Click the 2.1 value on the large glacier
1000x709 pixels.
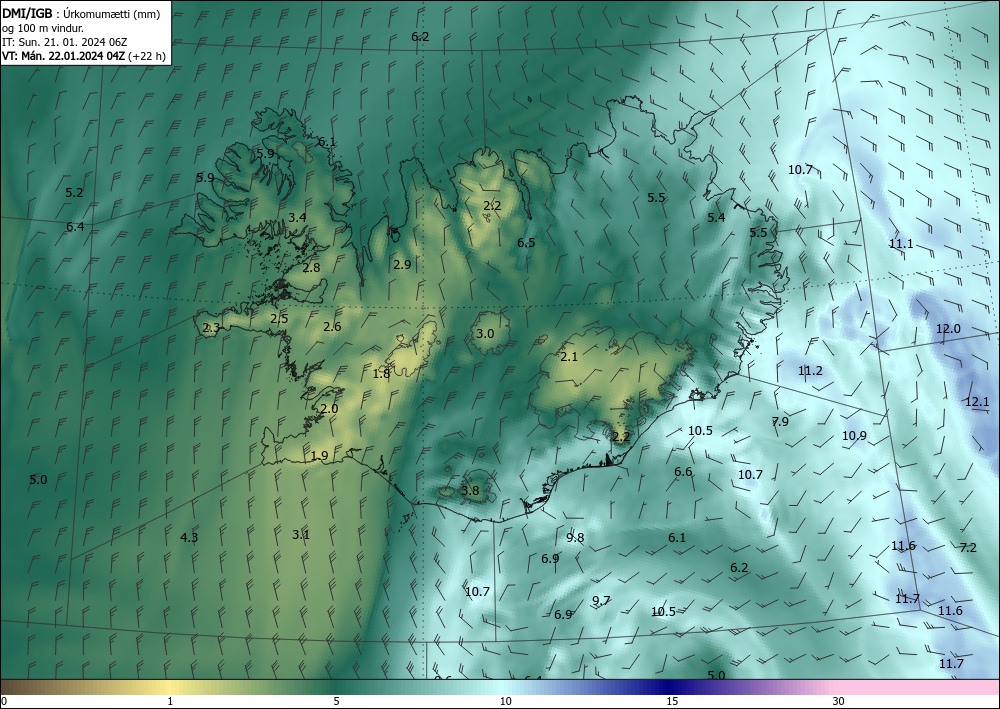(569, 357)
